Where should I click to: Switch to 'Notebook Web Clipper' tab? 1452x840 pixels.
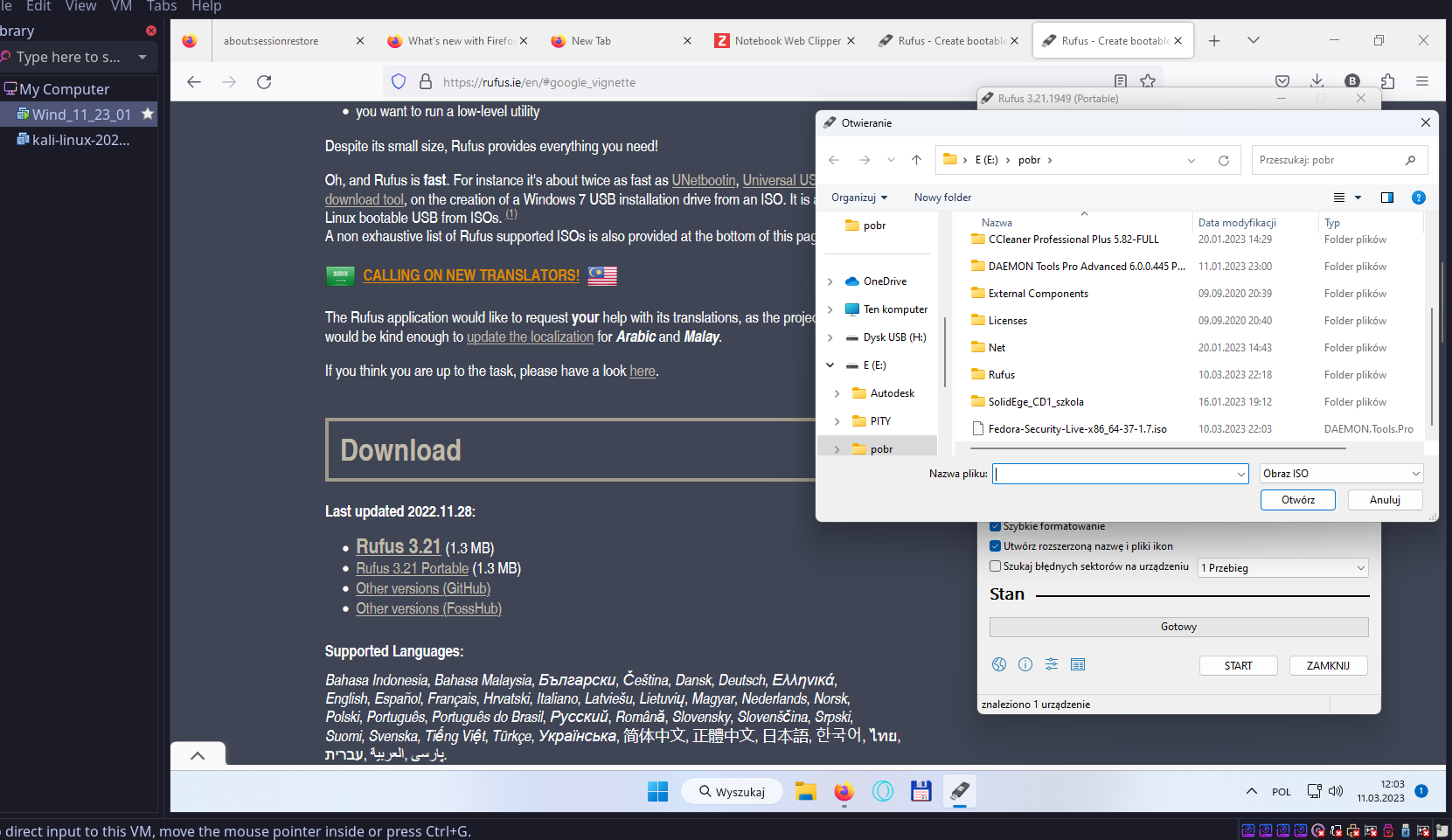[784, 41]
